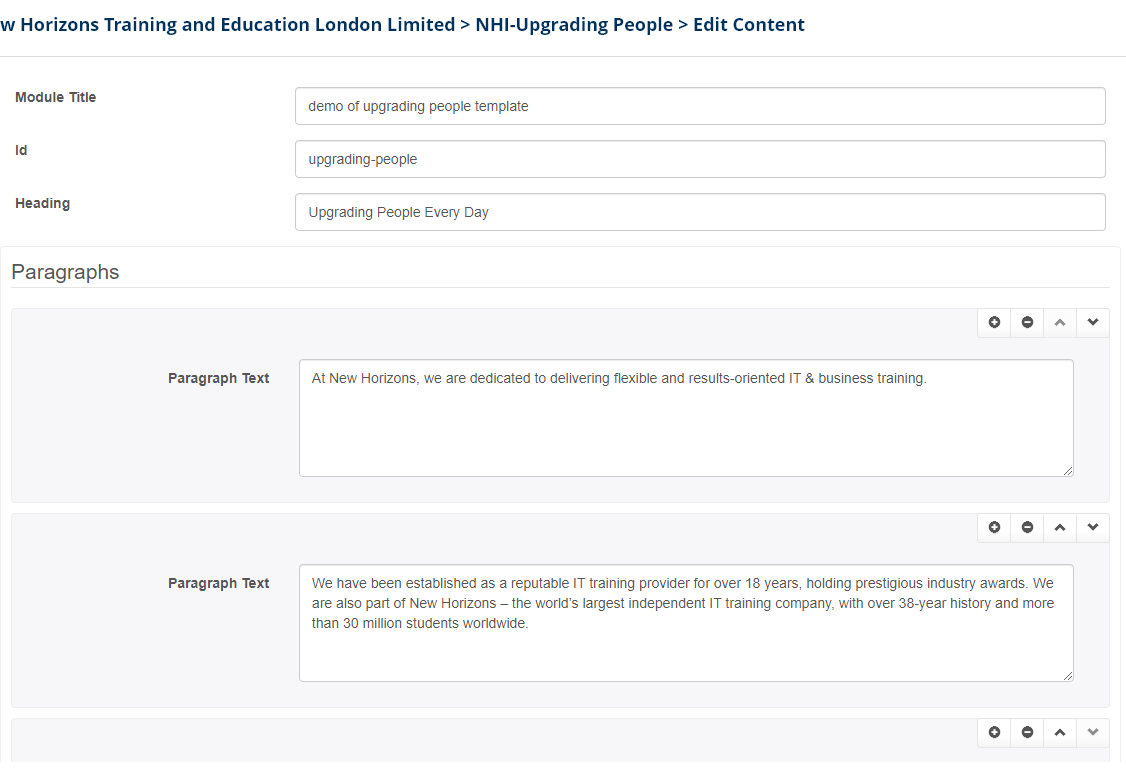Delete the third paragraph block
Image resolution: width=1126 pixels, height=779 pixels.
(x=1027, y=732)
